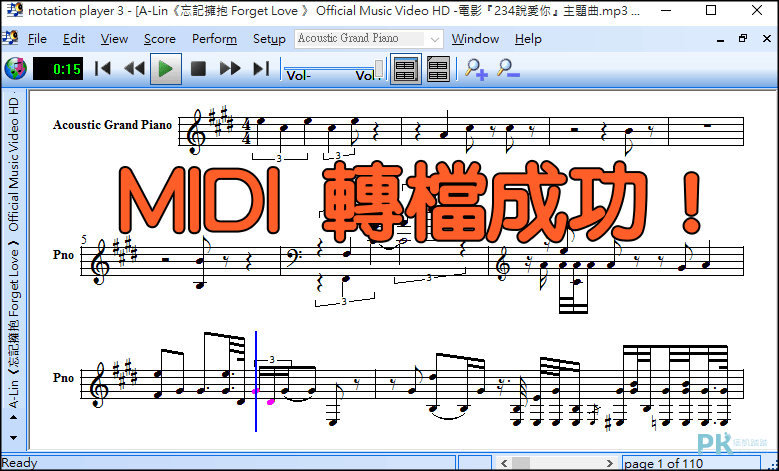Open the File menu
This screenshot has height=471, width=779.
[37, 39]
